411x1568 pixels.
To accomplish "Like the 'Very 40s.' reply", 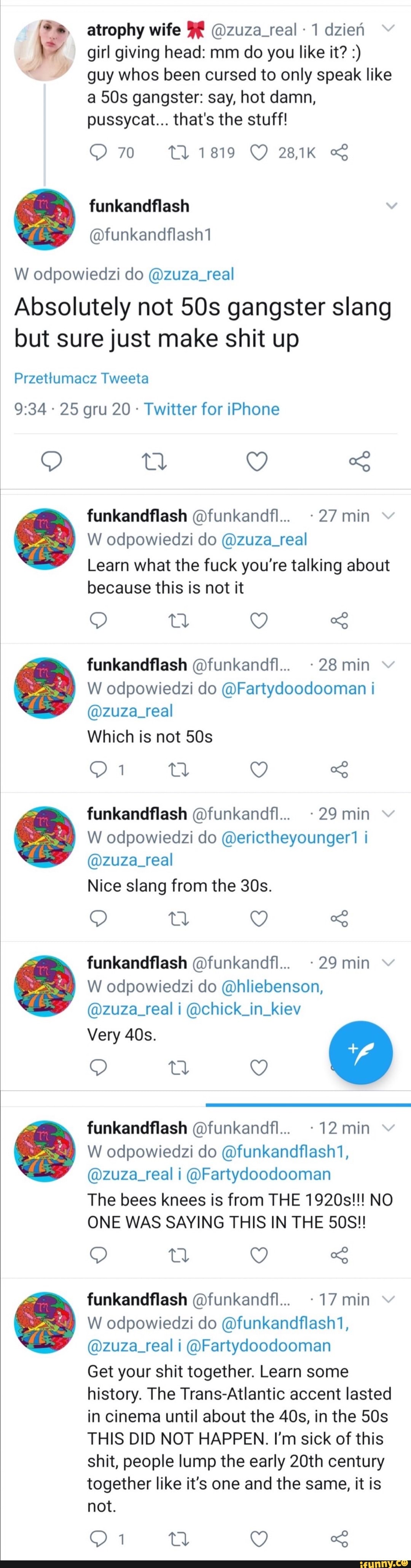I will (259, 1067).
